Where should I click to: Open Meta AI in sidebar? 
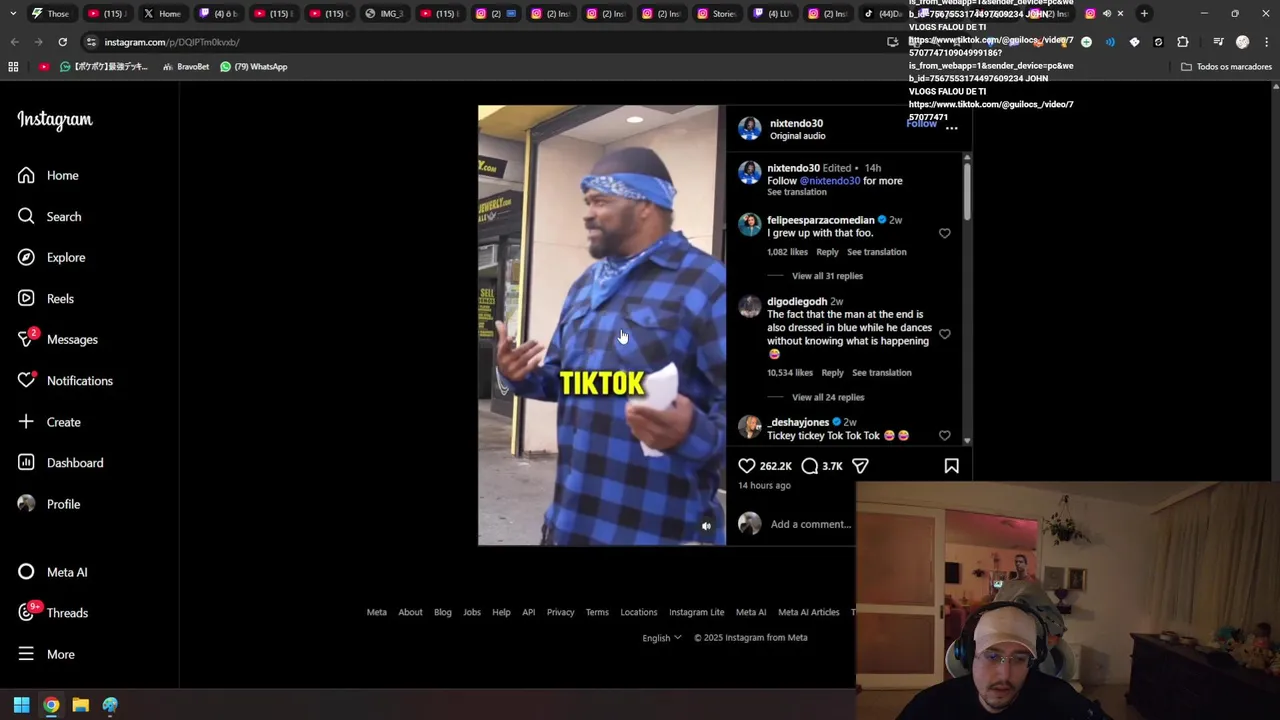click(52, 572)
